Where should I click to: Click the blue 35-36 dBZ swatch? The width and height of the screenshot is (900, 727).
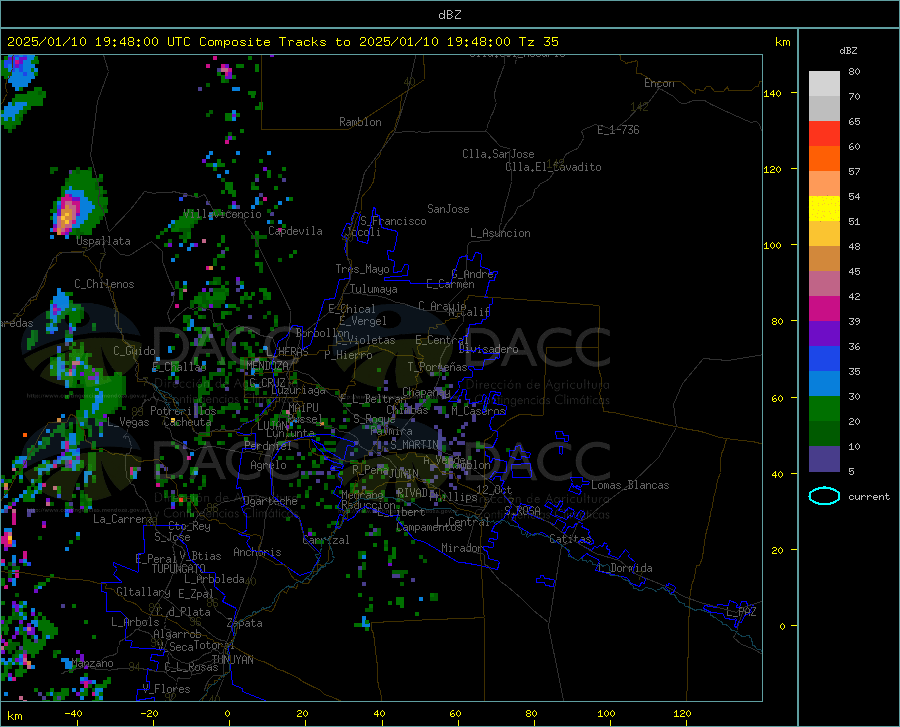[x=824, y=359]
